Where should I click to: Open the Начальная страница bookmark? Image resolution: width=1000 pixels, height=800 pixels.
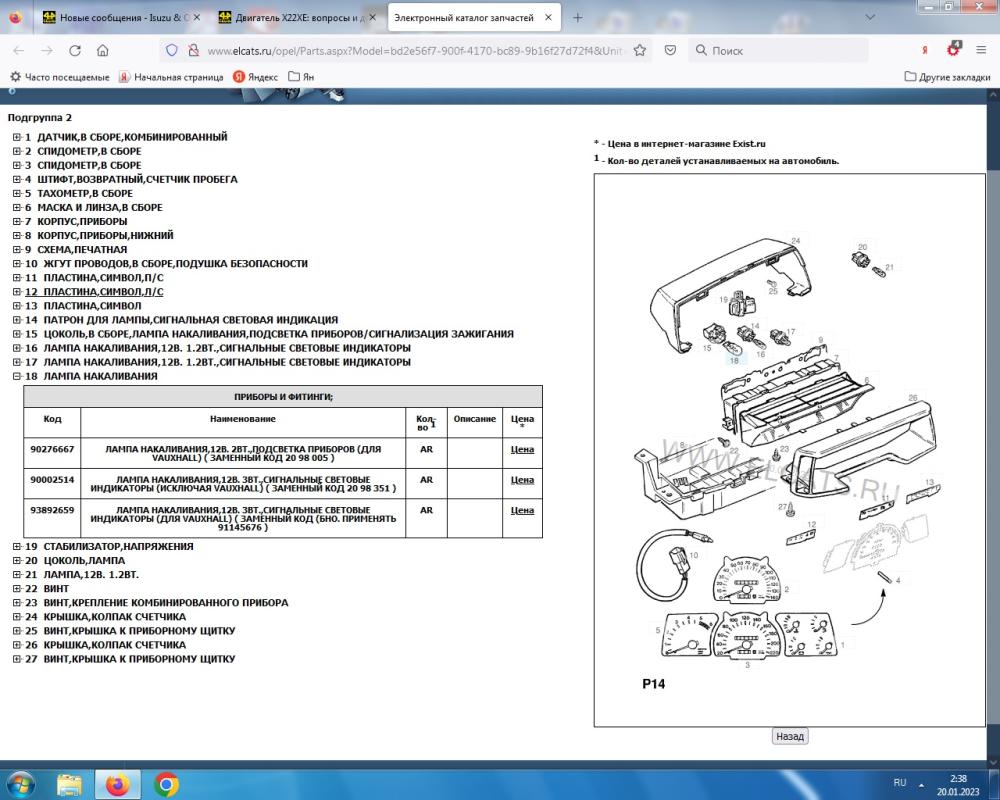(x=171, y=77)
